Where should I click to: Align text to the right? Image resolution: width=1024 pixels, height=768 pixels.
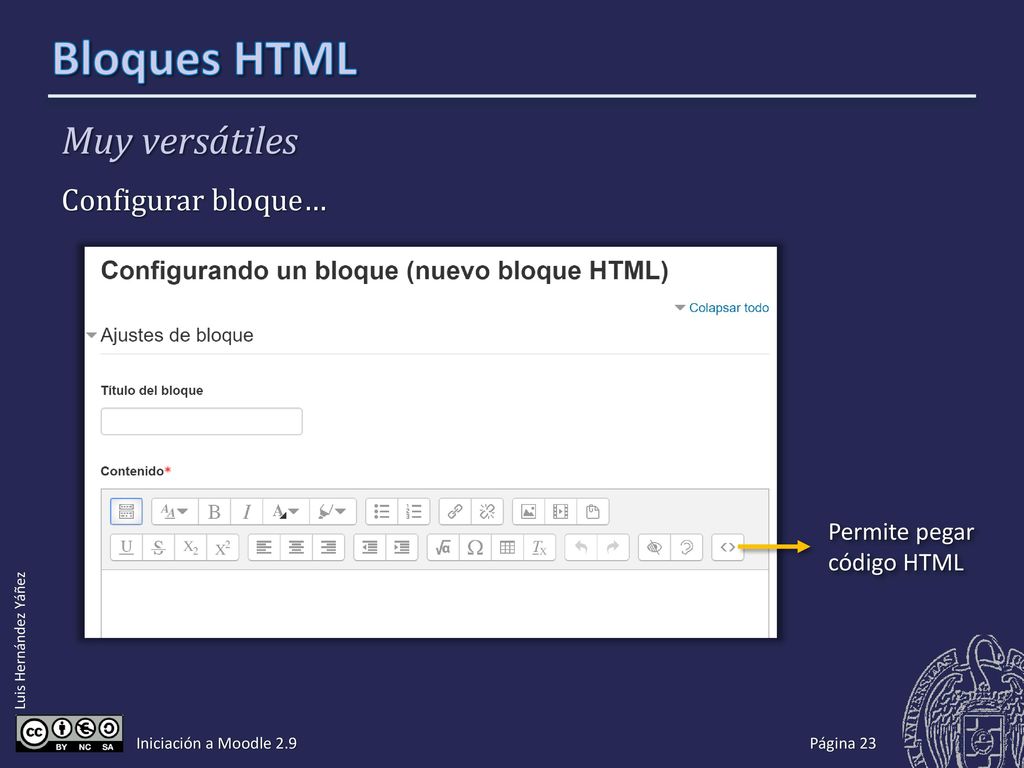328,547
